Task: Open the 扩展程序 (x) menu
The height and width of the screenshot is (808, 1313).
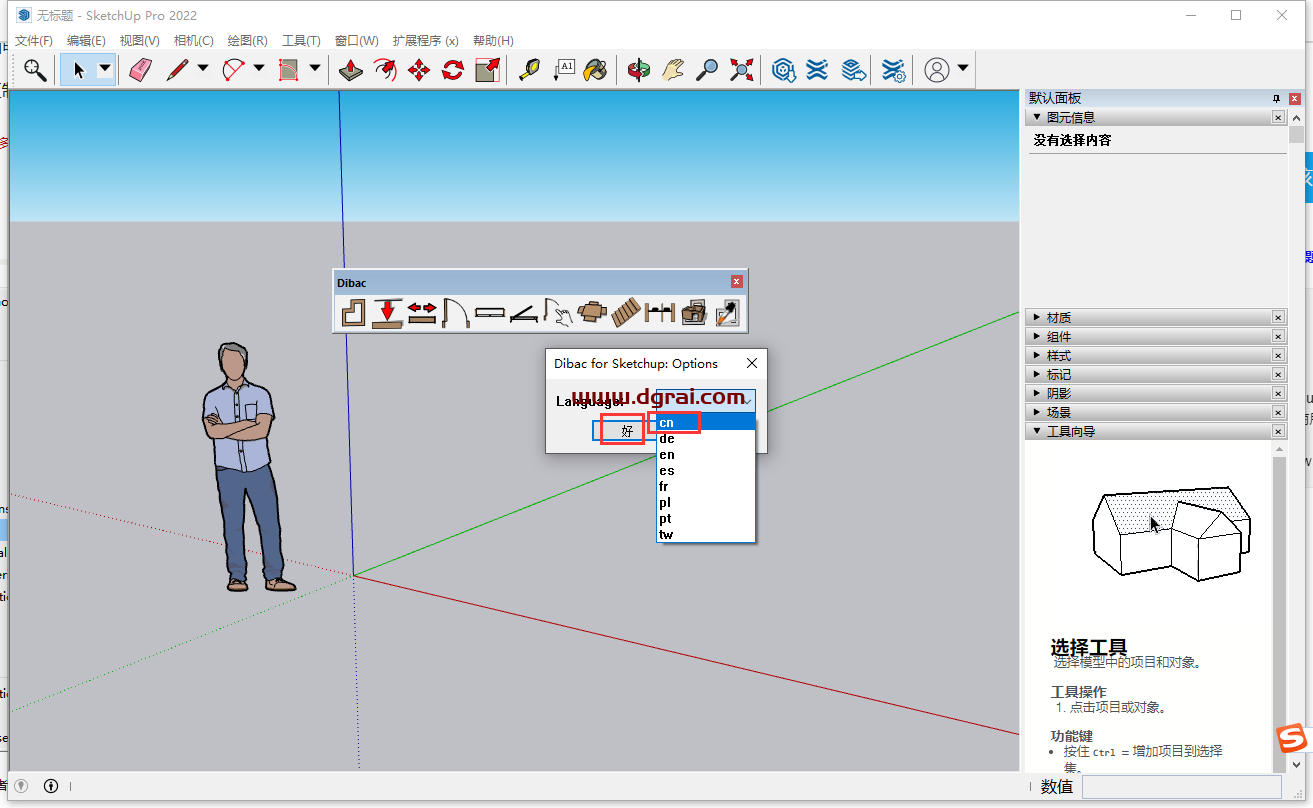Action: (426, 41)
